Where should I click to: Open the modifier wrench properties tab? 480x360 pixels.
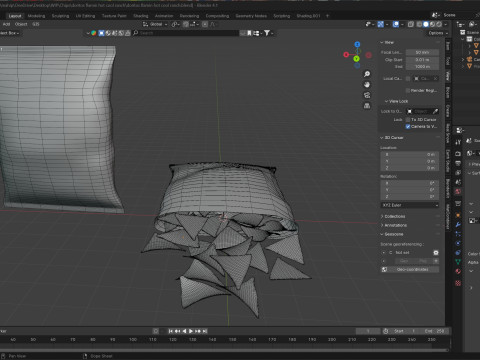(458, 224)
